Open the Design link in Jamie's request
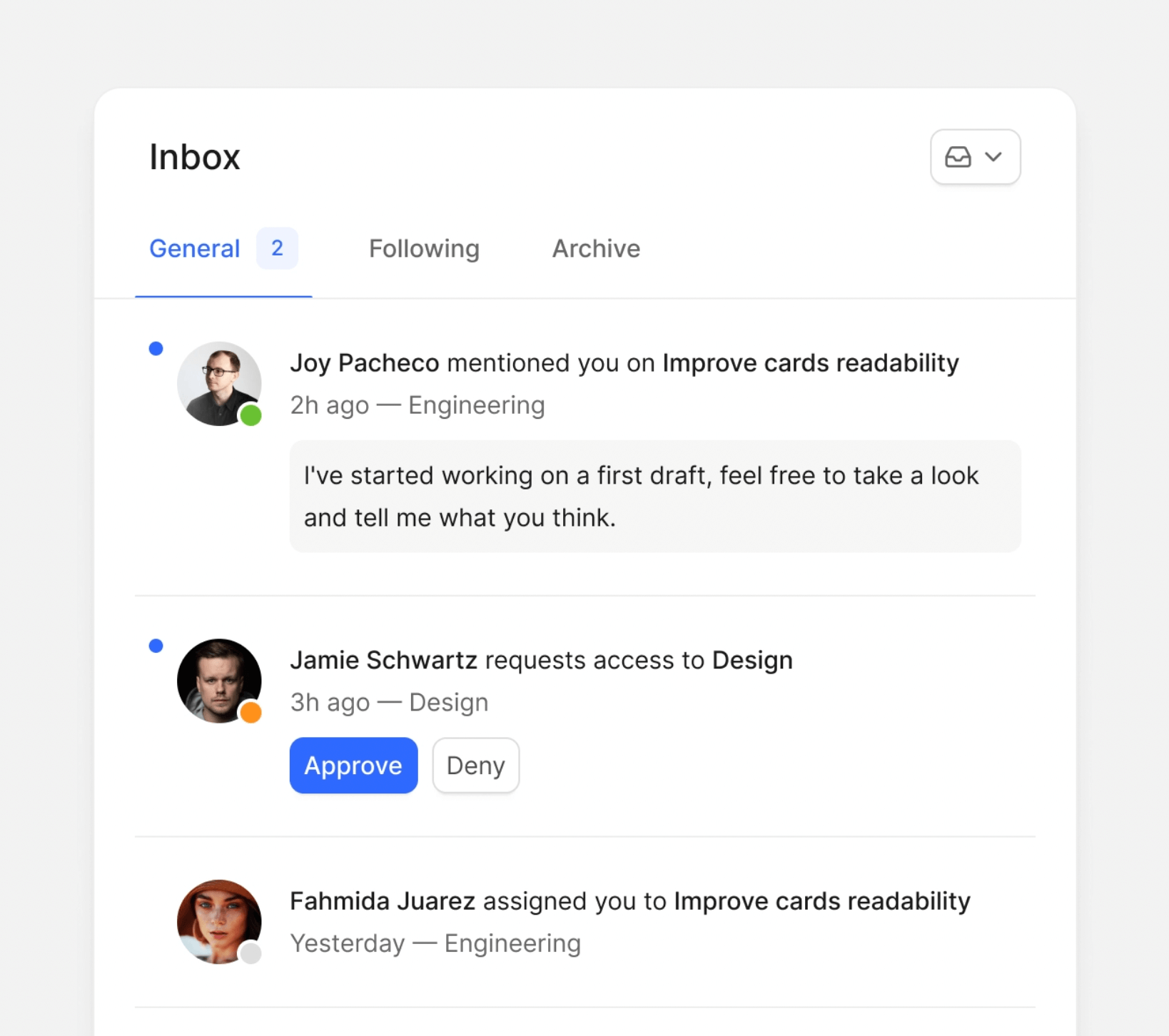This screenshot has height=1036, width=1169. pyautogui.click(x=752, y=661)
